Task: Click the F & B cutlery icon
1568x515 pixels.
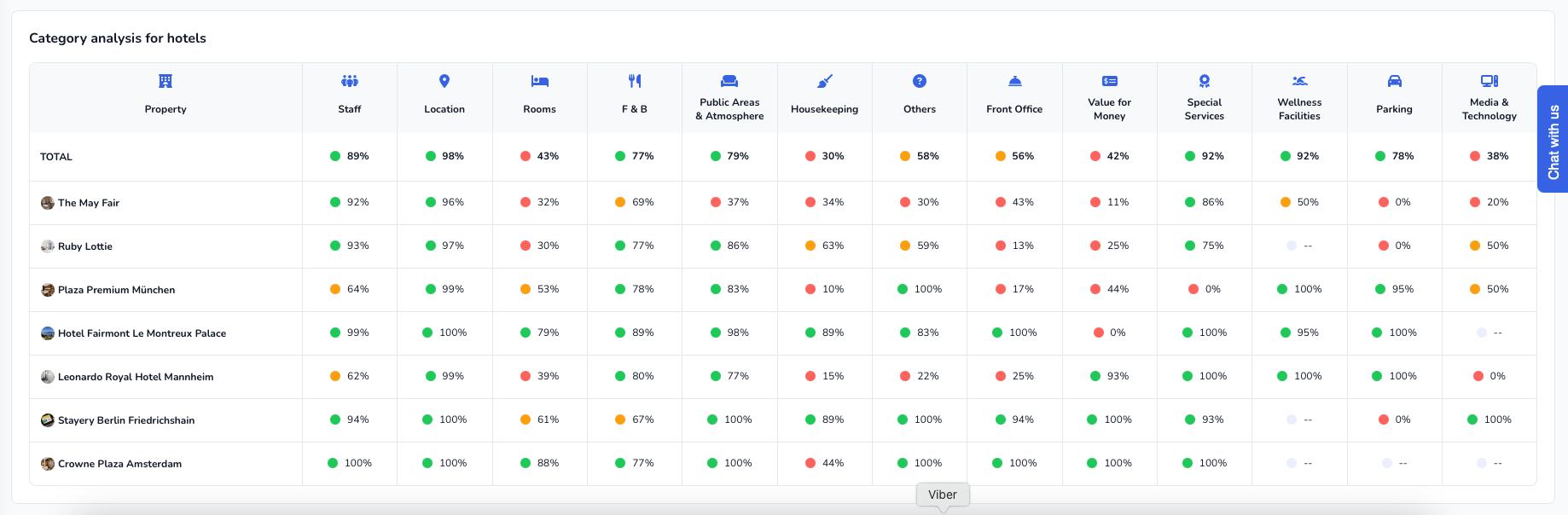Action: (x=635, y=81)
